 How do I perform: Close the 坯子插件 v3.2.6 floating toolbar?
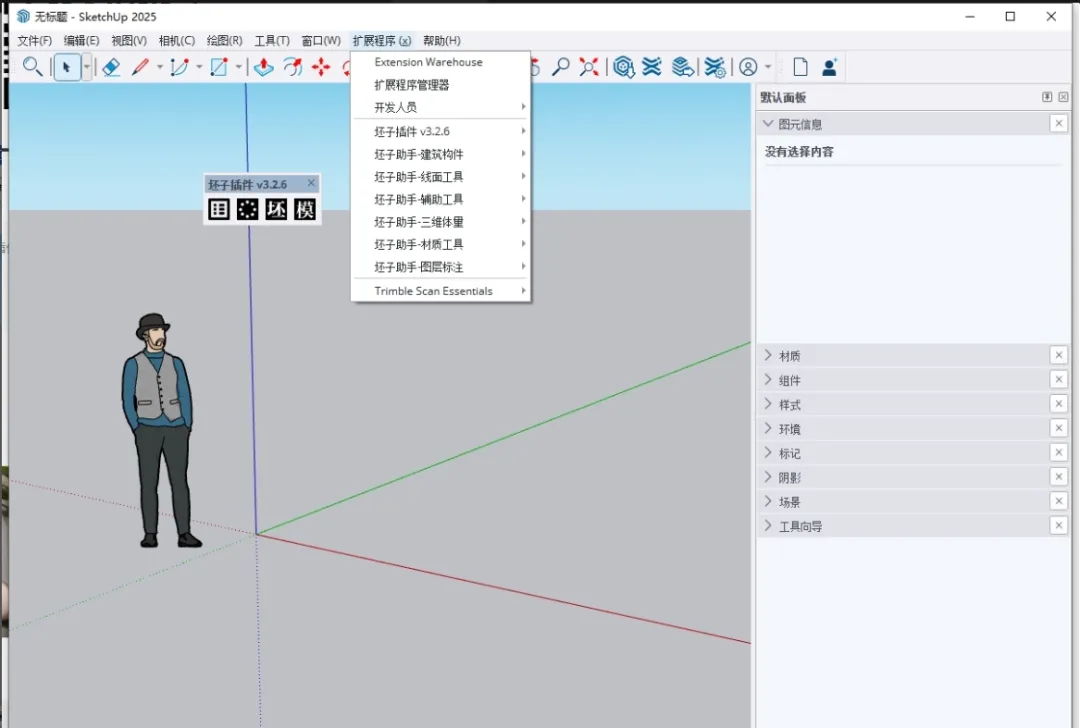tap(311, 183)
